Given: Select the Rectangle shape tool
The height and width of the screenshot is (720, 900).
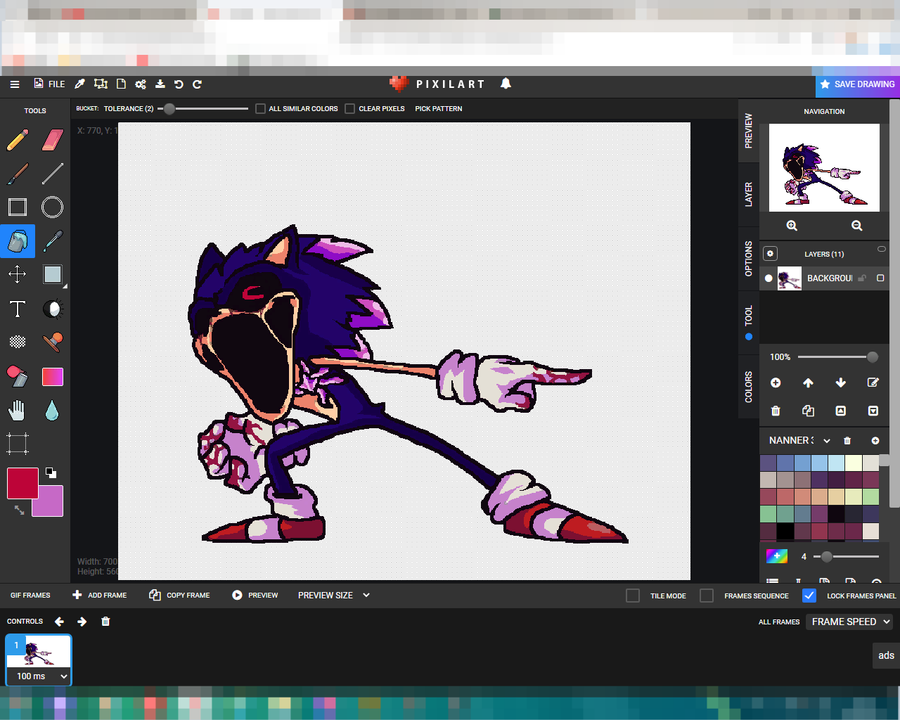Looking at the screenshot, I should tap(17, 207).
